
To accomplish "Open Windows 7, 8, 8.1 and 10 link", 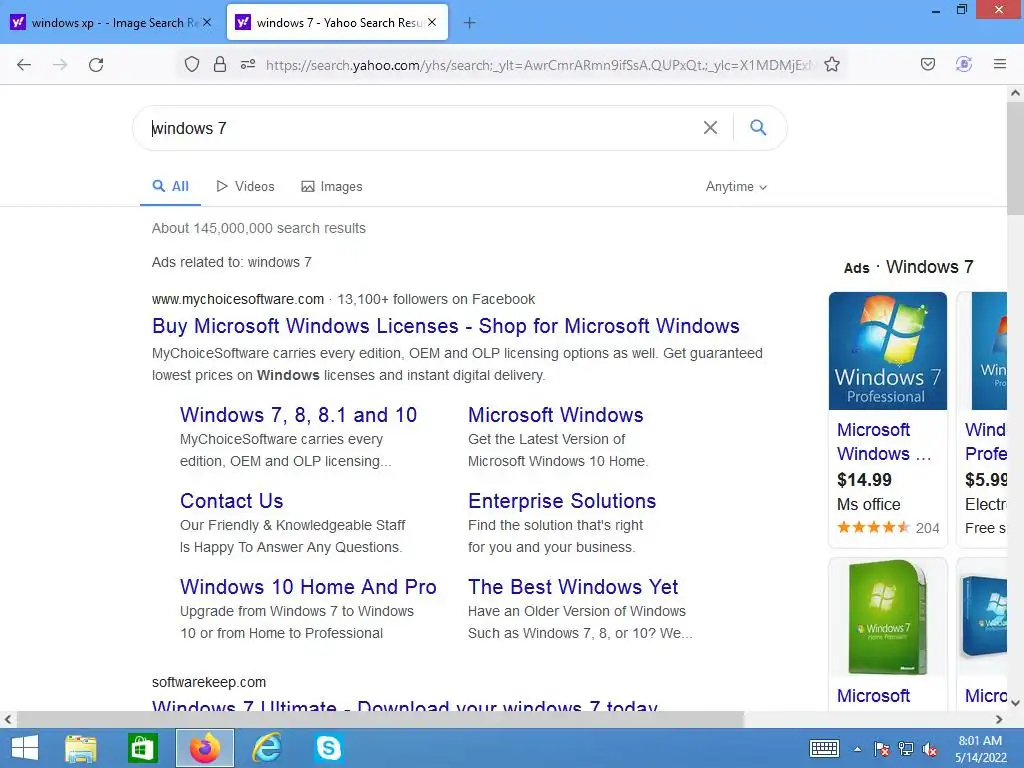I will point(298,415).
